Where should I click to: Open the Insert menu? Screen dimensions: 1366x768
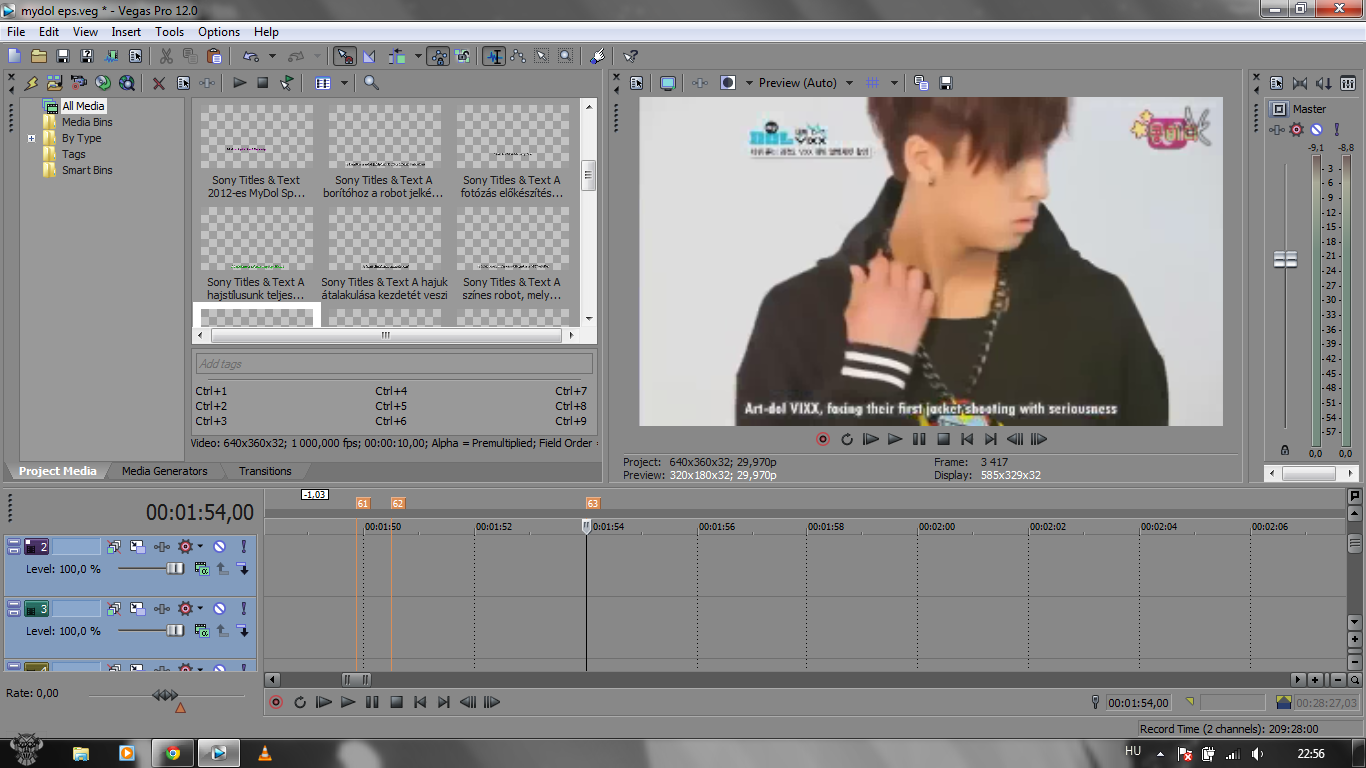[126, 32]
